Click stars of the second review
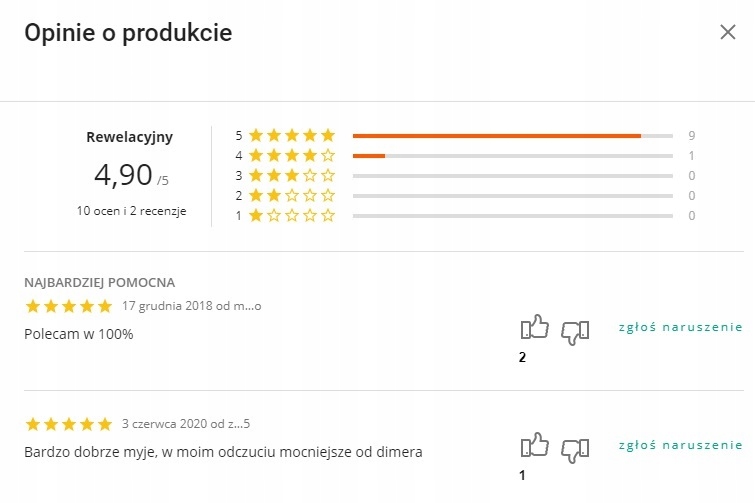Screen dimensions: 755x503 68,424
